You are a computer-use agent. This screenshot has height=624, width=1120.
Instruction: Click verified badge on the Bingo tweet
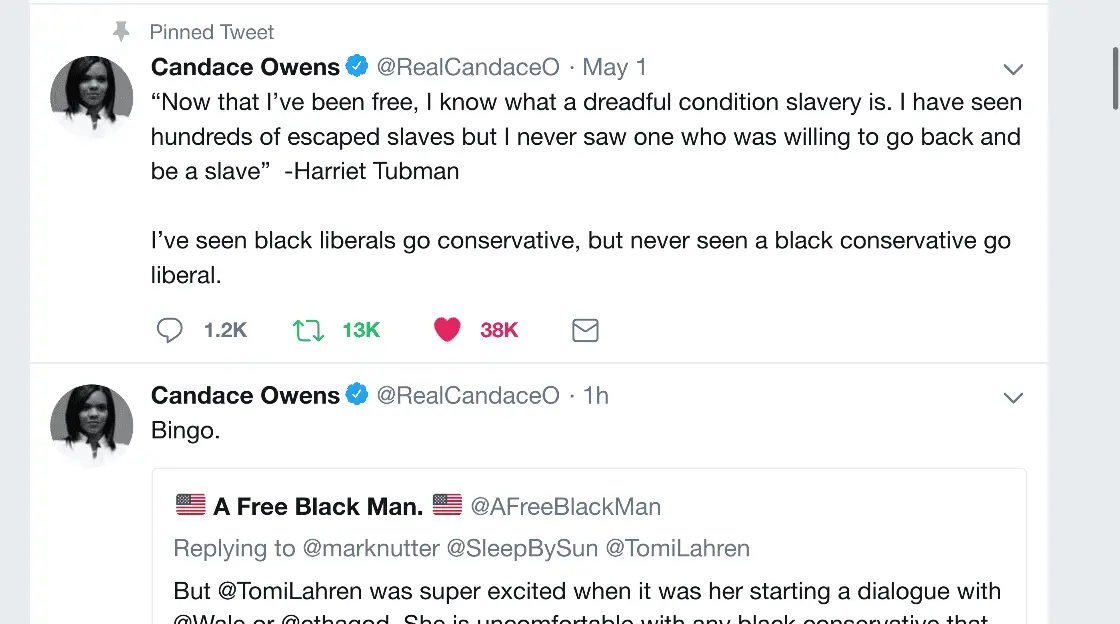(357, 395)
